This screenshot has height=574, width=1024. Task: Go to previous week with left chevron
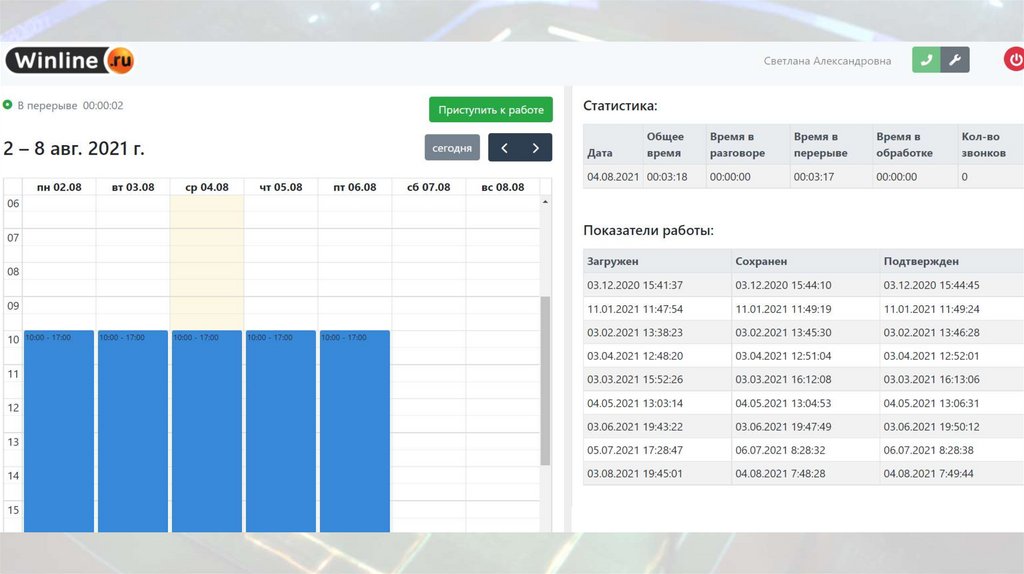(504, 148)
